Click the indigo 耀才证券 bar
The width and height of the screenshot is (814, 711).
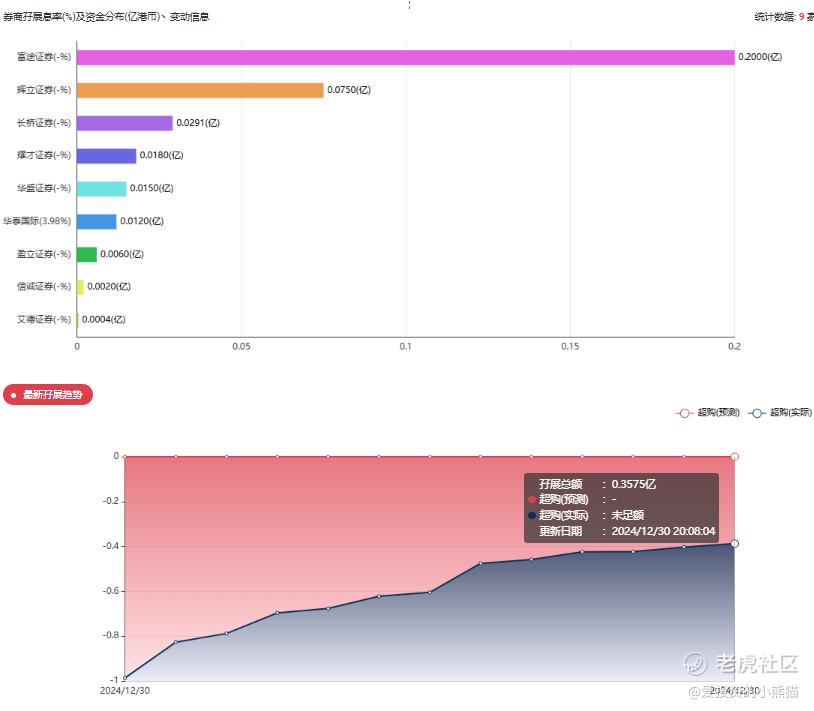click(x=106, y=156)
